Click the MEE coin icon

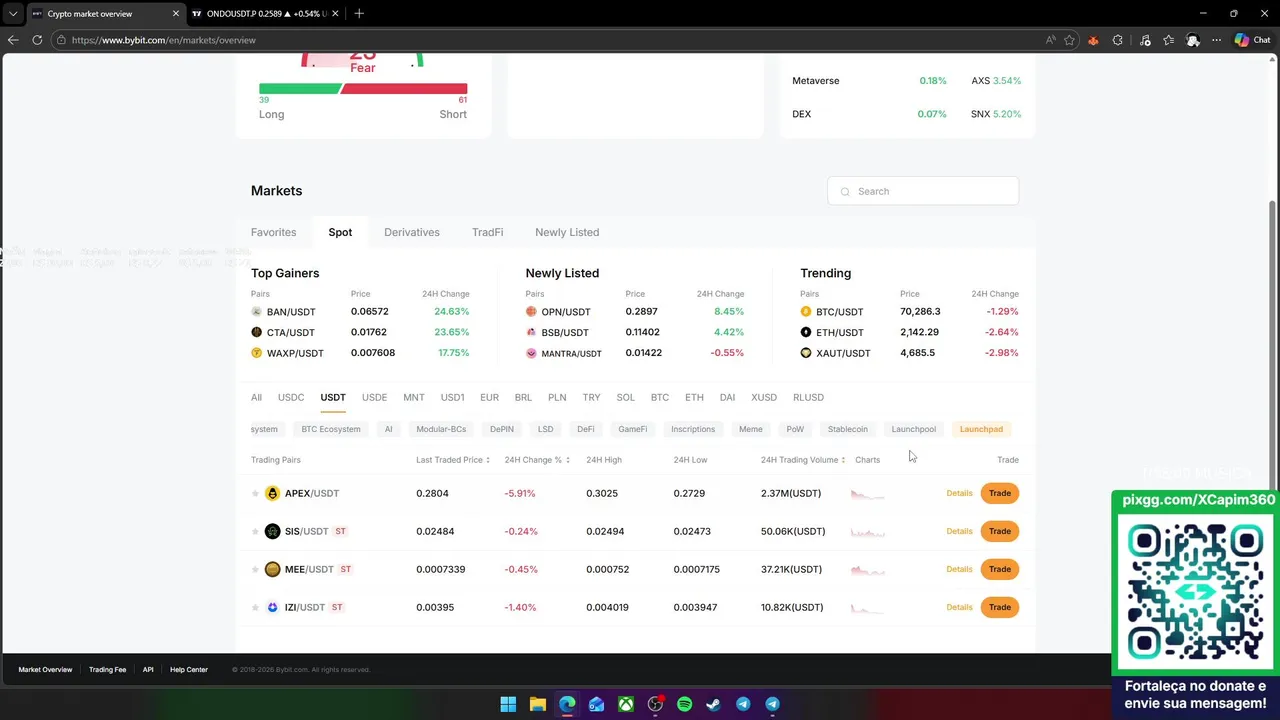272,569
